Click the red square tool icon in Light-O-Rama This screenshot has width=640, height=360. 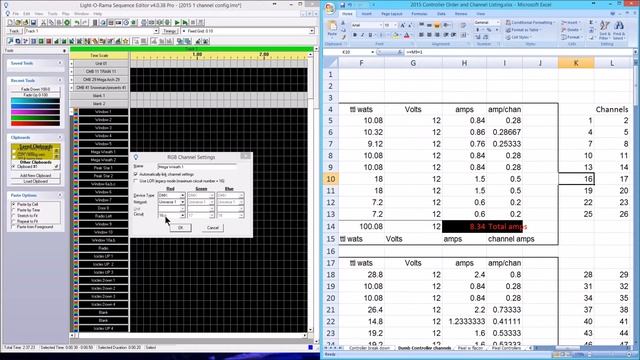(x=49, y=41)
